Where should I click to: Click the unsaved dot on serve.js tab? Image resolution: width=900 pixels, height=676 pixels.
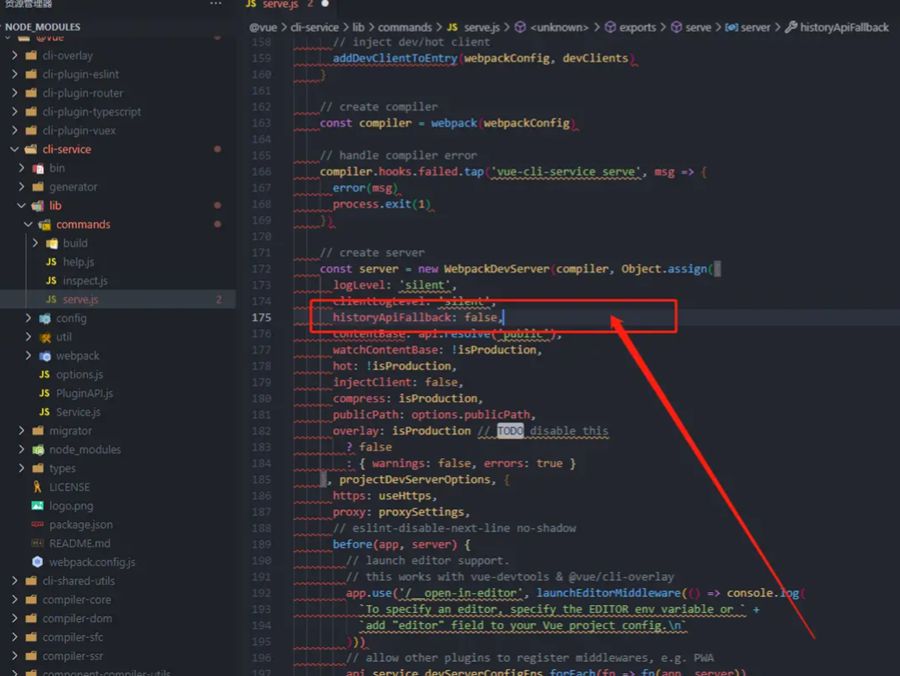tap(325, 5)
